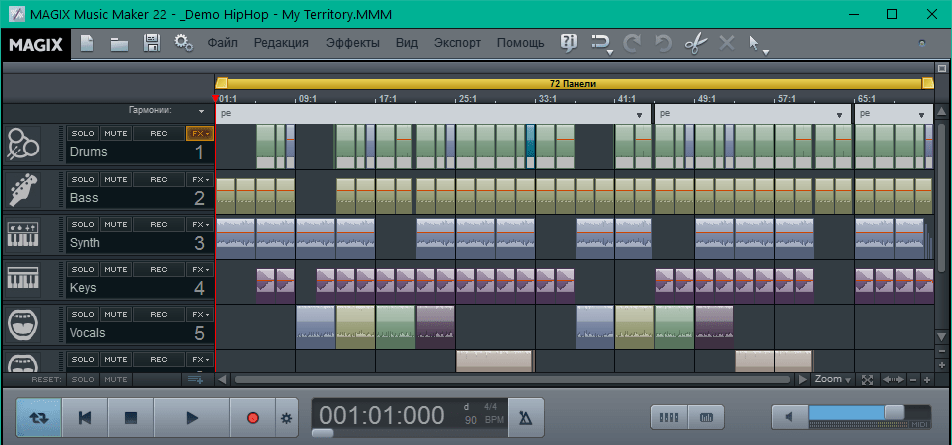The height and width of the screenshot is (445, 952).
Task: Open the Редакция menu
Action: tap(281, 43)
